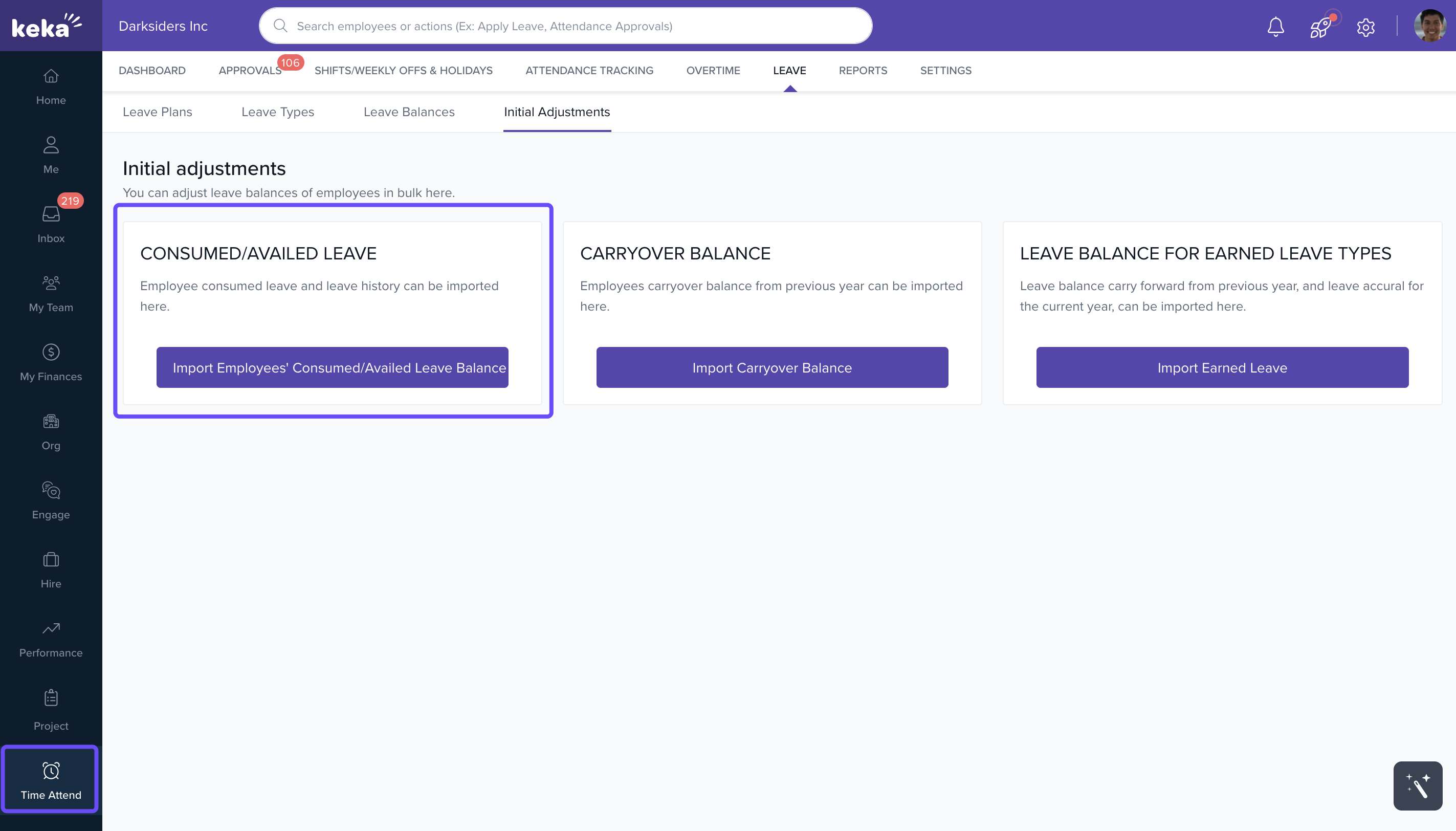Click Import Carryover Balance button
Viewport: 1456px width, 831px height.
pyautogui.click(x=771, y=367)
